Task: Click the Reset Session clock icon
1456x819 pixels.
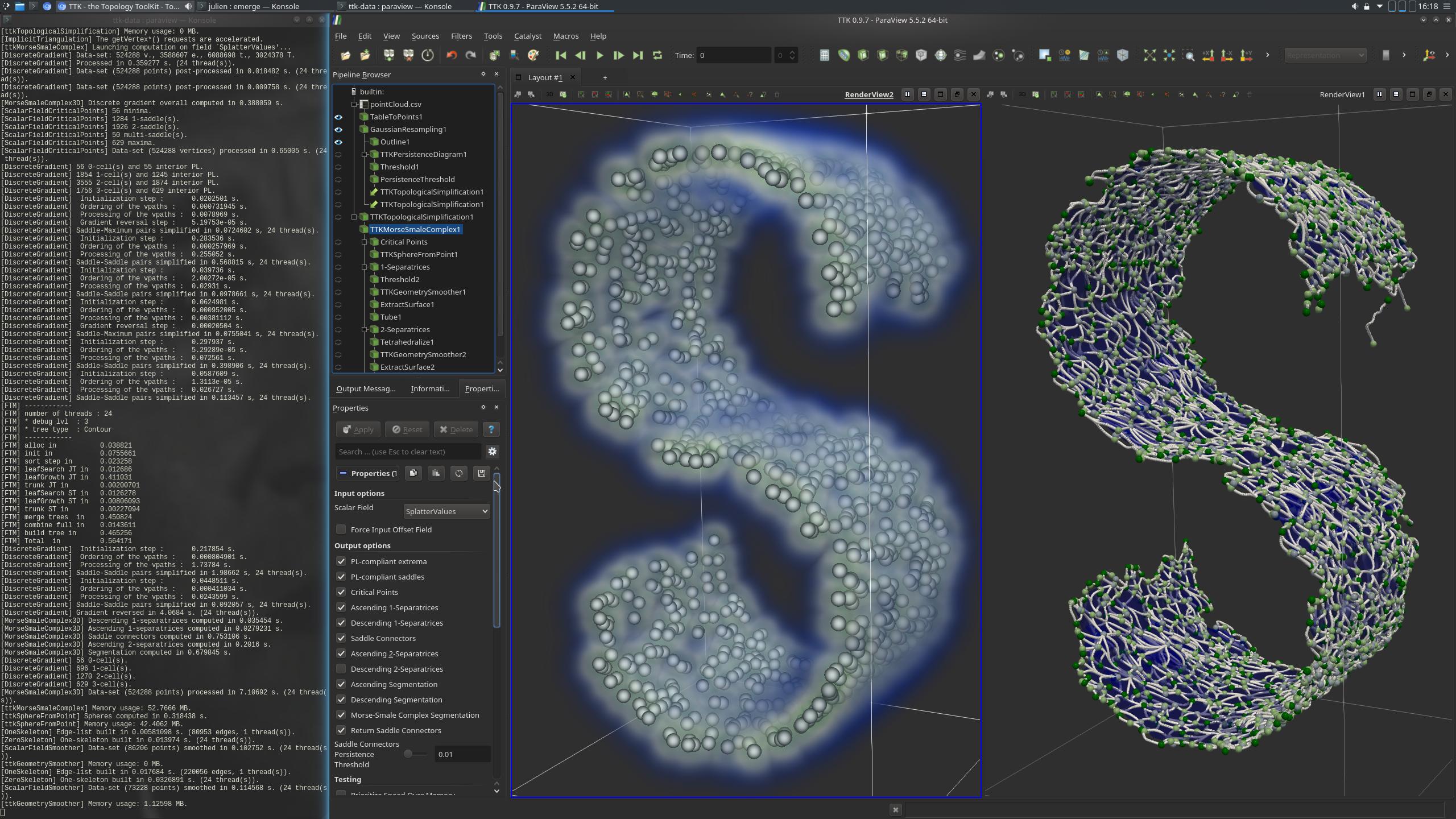Action: coord(428,55)
